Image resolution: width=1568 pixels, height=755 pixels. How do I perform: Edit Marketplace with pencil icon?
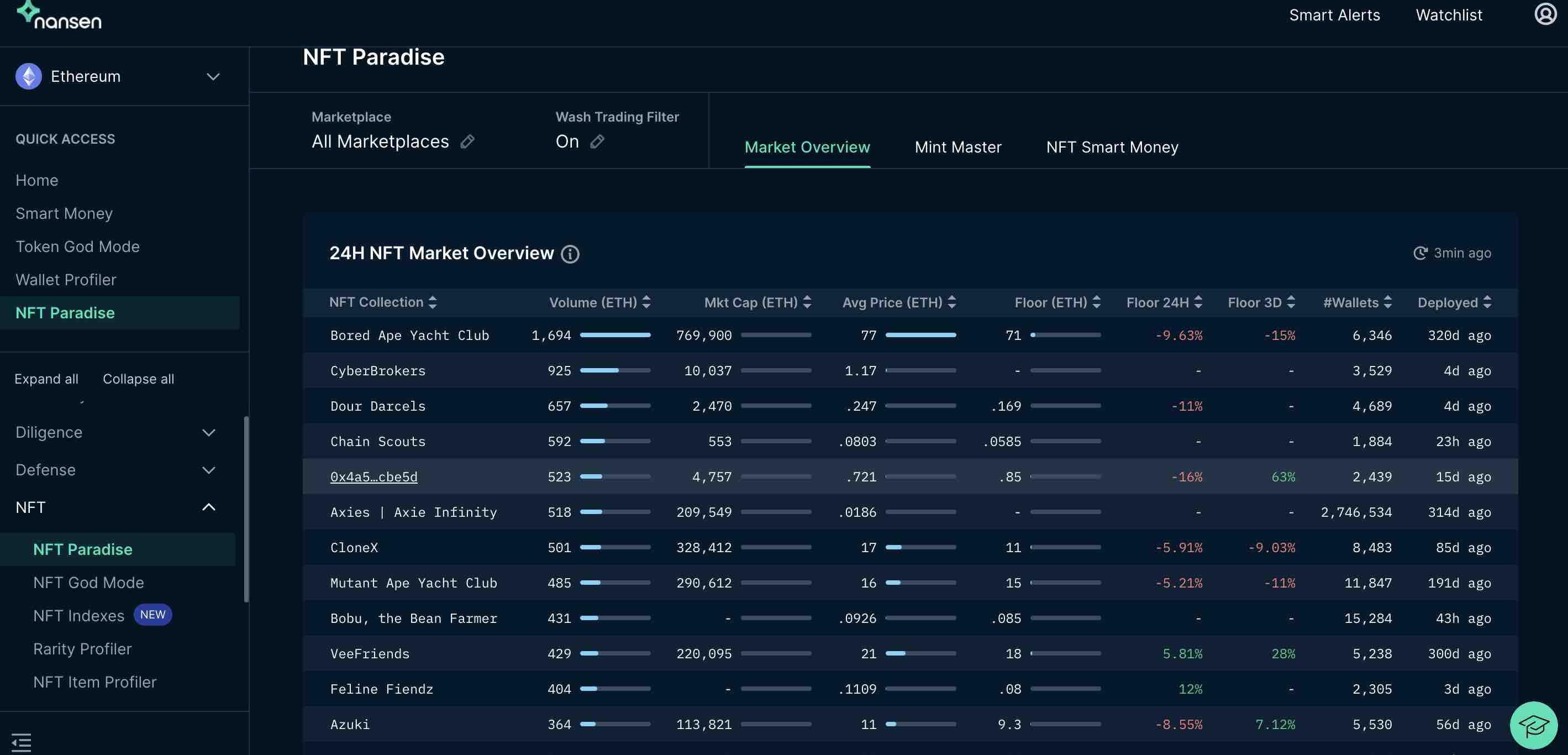pyautogui.click(x=467, y=142)
